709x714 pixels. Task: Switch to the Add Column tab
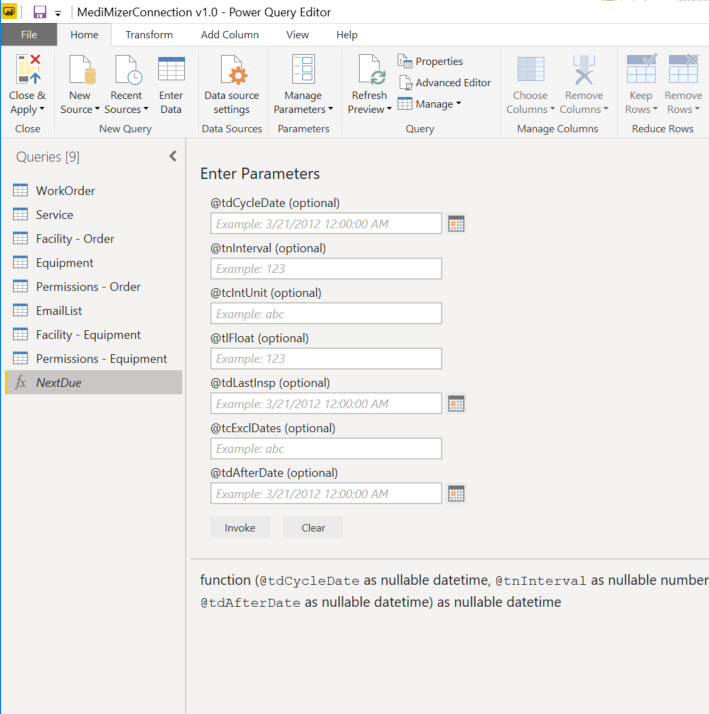(230, 35)
